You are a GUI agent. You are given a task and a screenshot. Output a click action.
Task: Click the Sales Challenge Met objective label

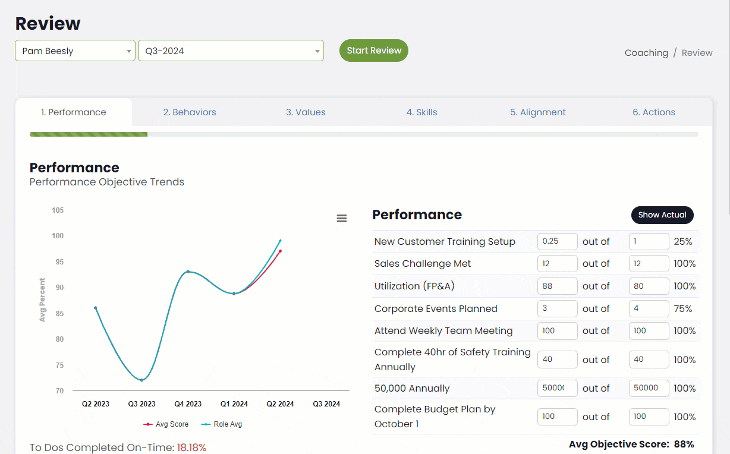423,264
